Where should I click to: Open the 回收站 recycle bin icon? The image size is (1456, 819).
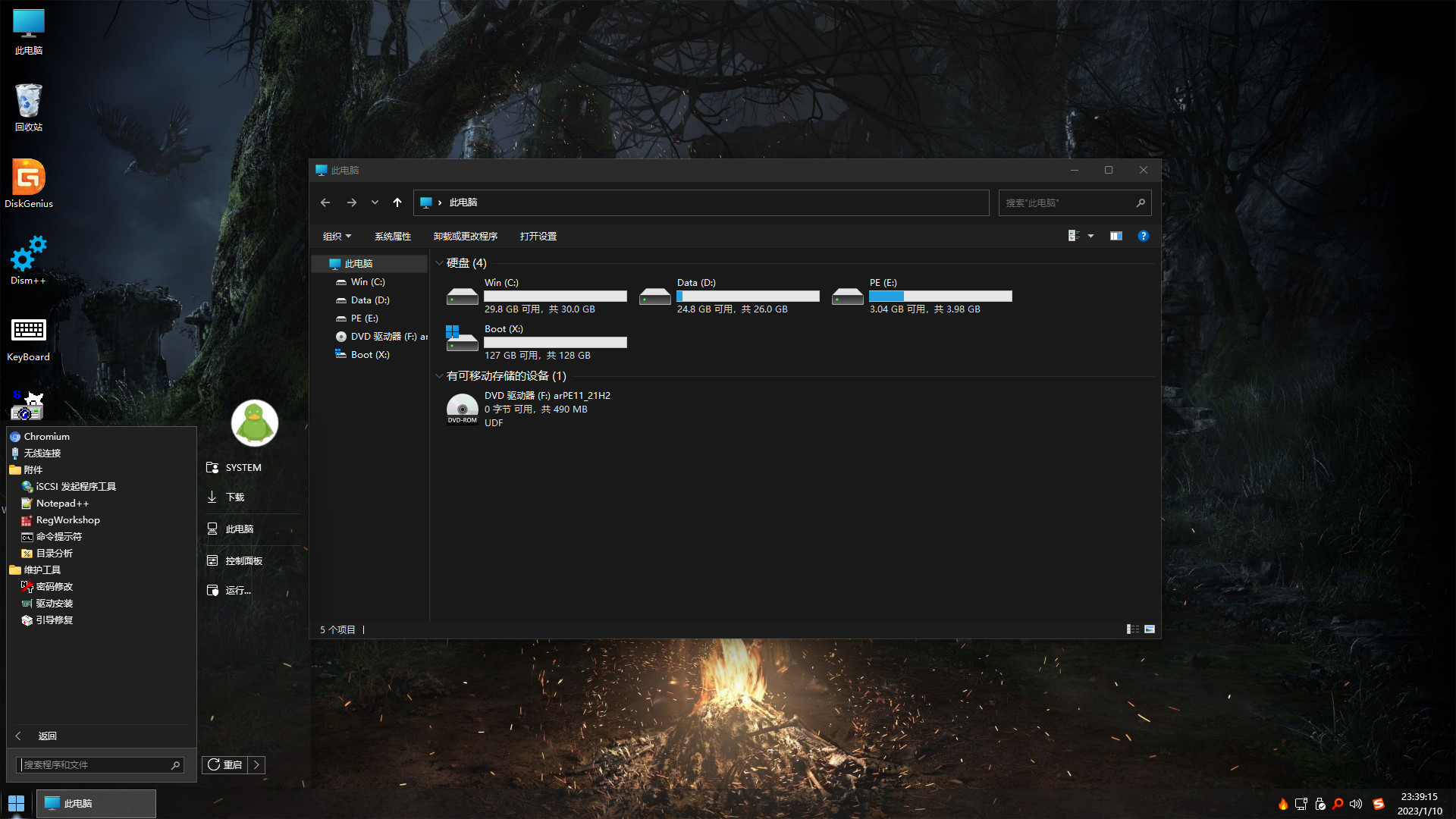29,108
